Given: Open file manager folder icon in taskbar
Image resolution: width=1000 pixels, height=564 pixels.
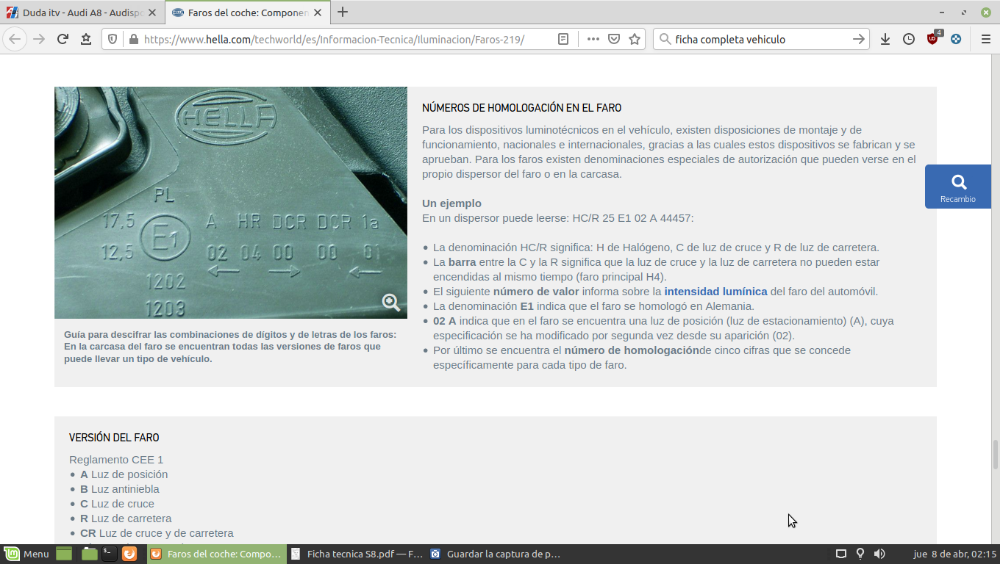Looking at the screenshot, I should coord(89,554).
